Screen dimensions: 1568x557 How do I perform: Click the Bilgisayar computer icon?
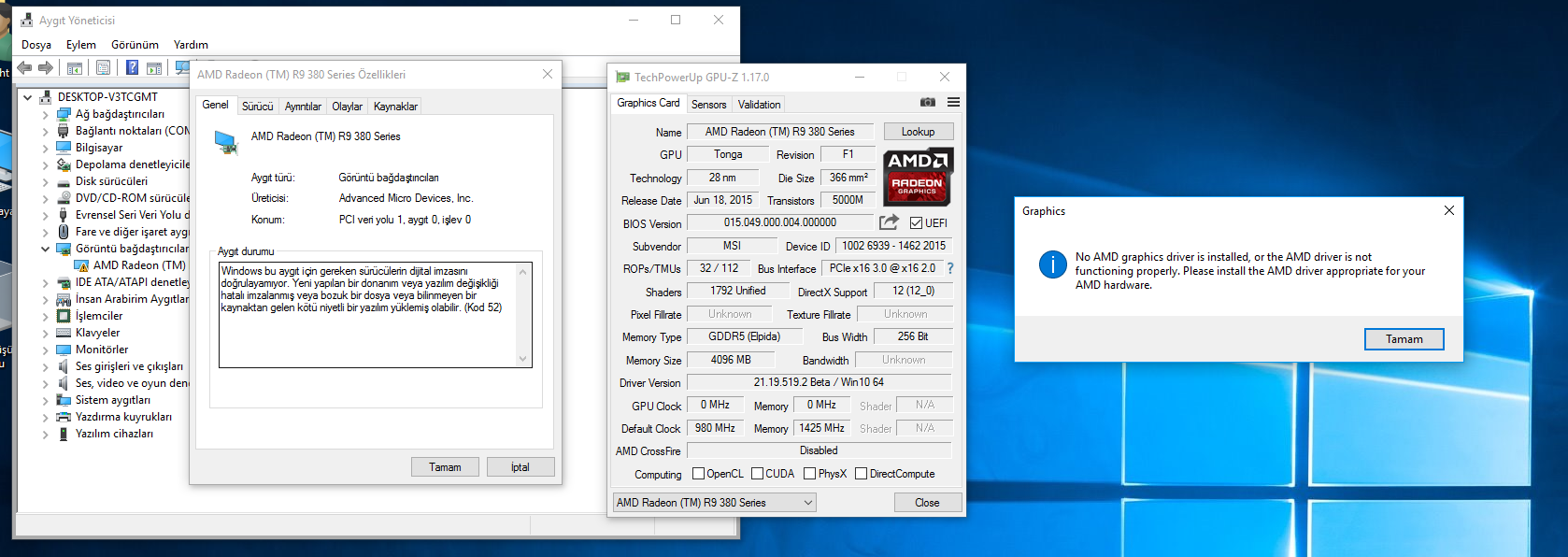[x=64, y=148]
